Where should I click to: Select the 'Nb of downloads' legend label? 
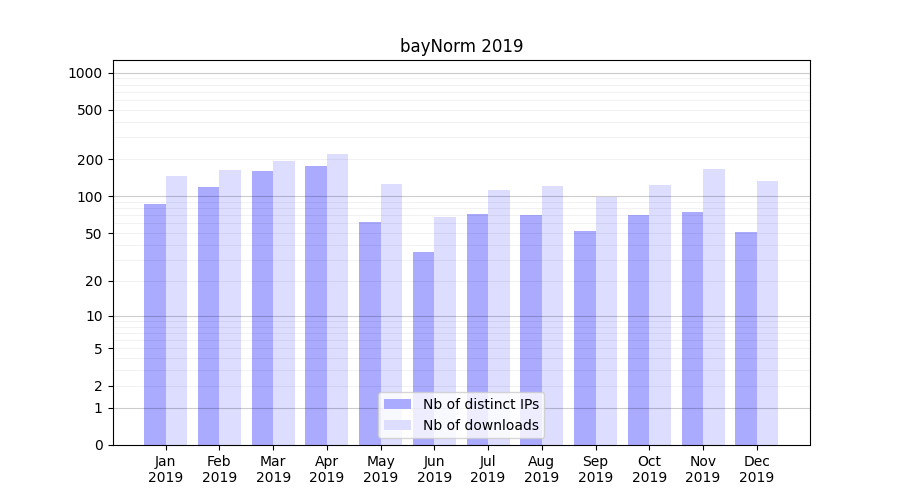point(480,425)
